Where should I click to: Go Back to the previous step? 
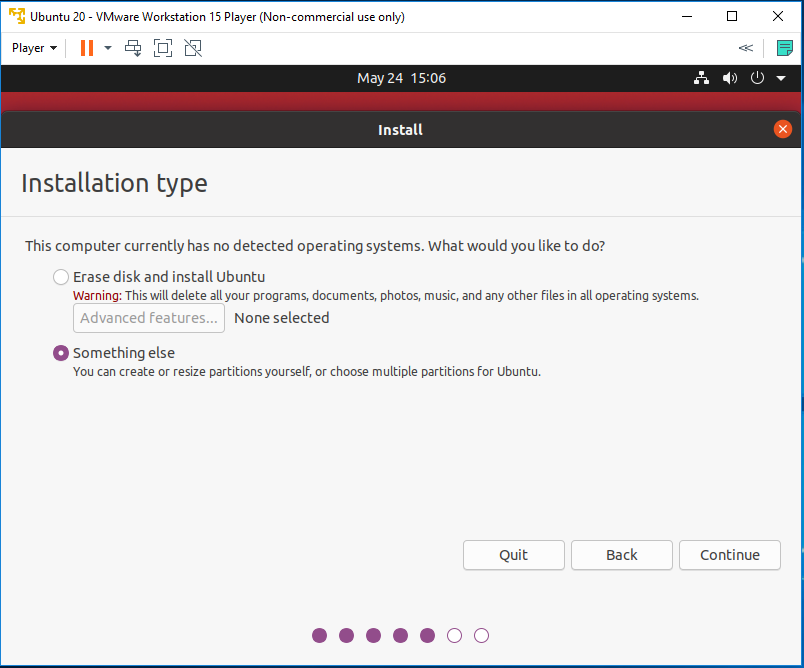622,555
